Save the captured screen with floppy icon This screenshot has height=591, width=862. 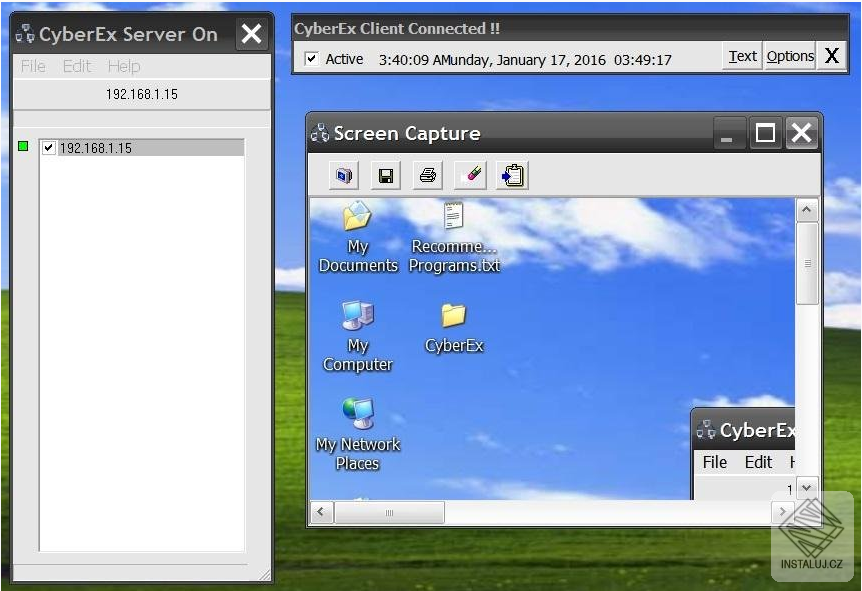pos(386,175)
